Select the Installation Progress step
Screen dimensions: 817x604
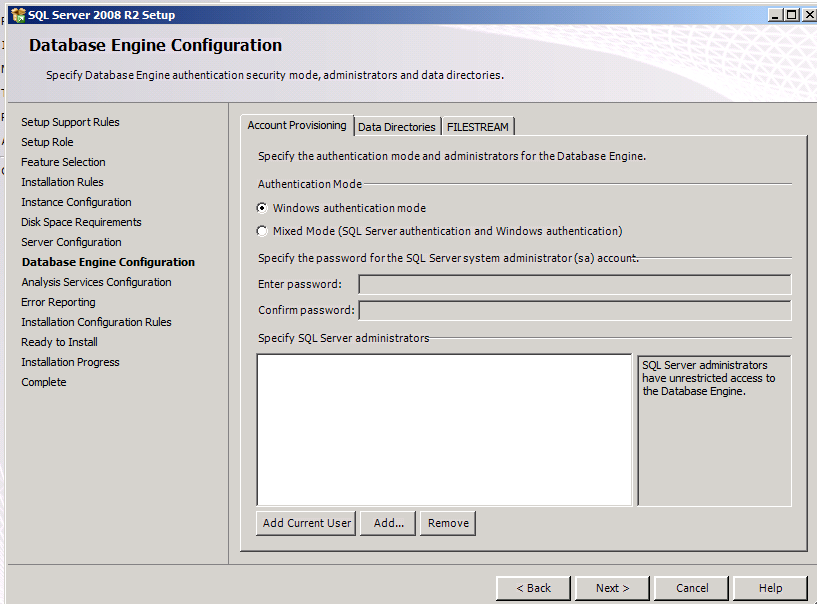point(70,362)
